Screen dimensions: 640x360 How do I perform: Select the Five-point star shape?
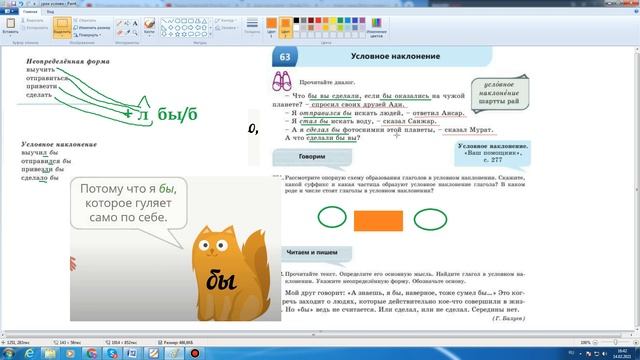click(x=178, y=34)
